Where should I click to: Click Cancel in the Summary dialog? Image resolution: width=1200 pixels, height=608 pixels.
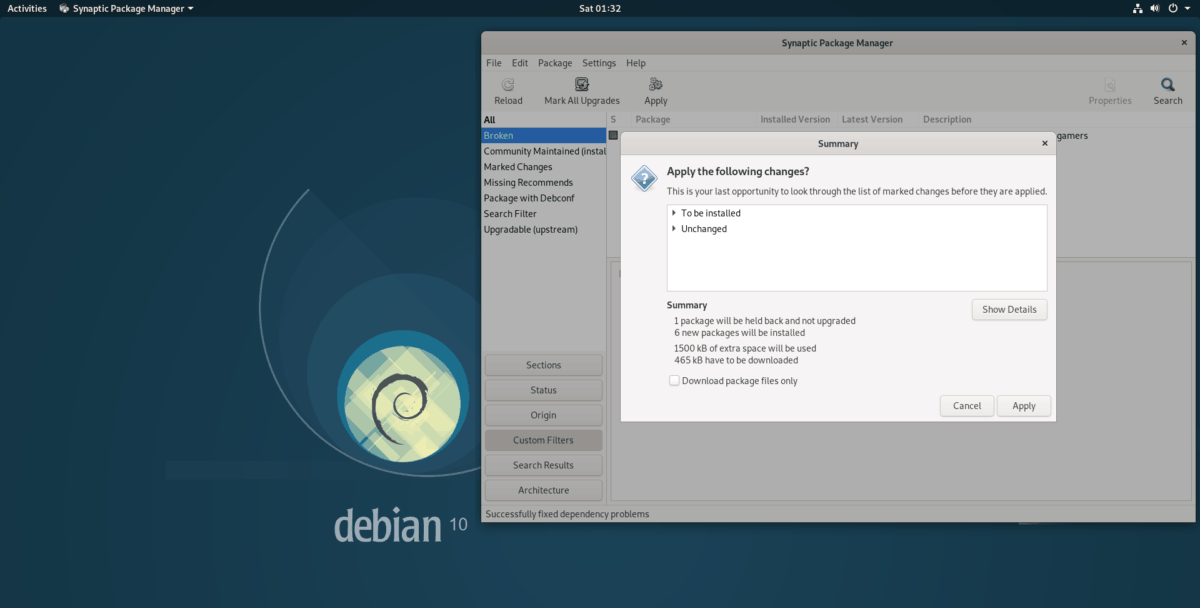pos(967,406)
